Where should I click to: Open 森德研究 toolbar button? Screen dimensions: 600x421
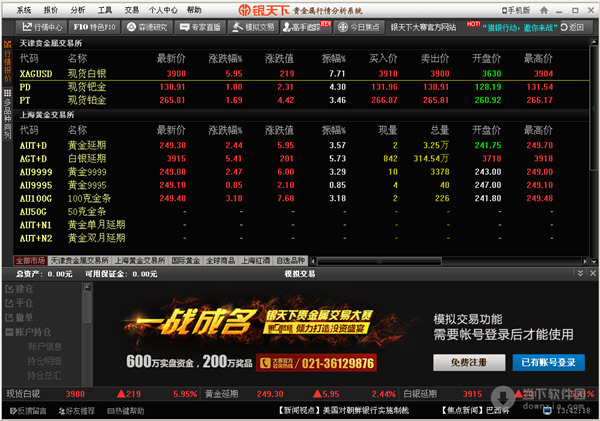(x=147, y=27)
